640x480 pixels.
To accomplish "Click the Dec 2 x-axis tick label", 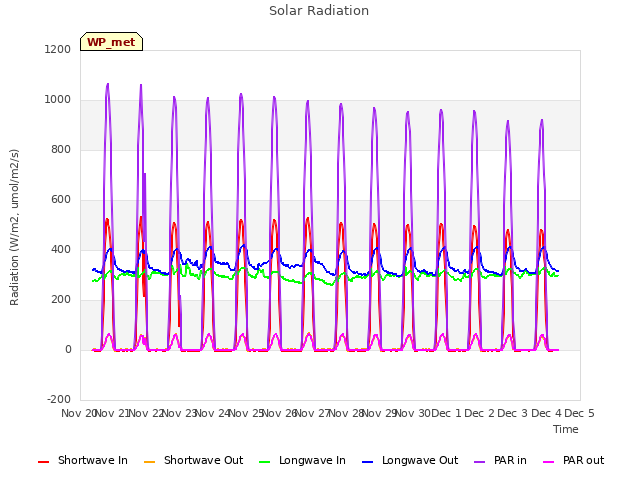I will pos(479,413).
